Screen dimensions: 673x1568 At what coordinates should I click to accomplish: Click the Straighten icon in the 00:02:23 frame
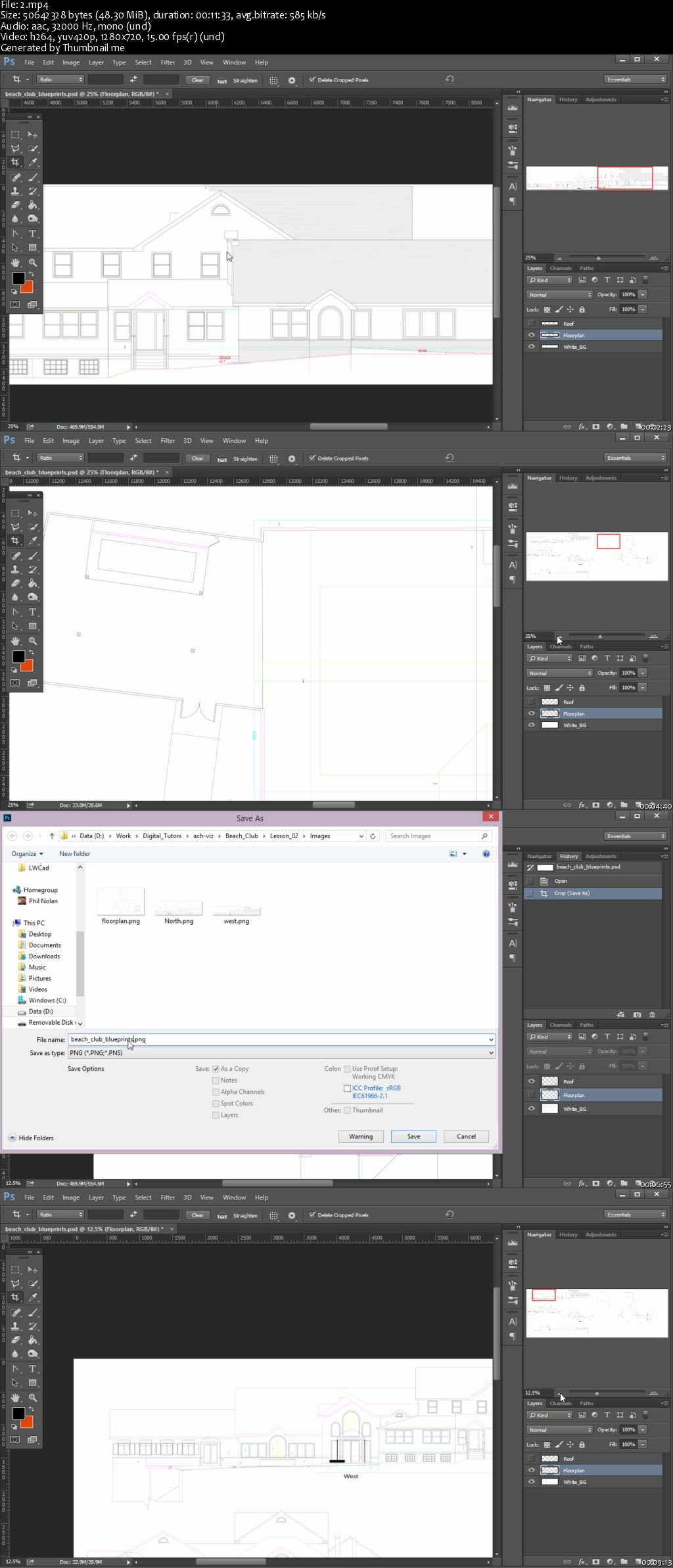click(222, 80)
